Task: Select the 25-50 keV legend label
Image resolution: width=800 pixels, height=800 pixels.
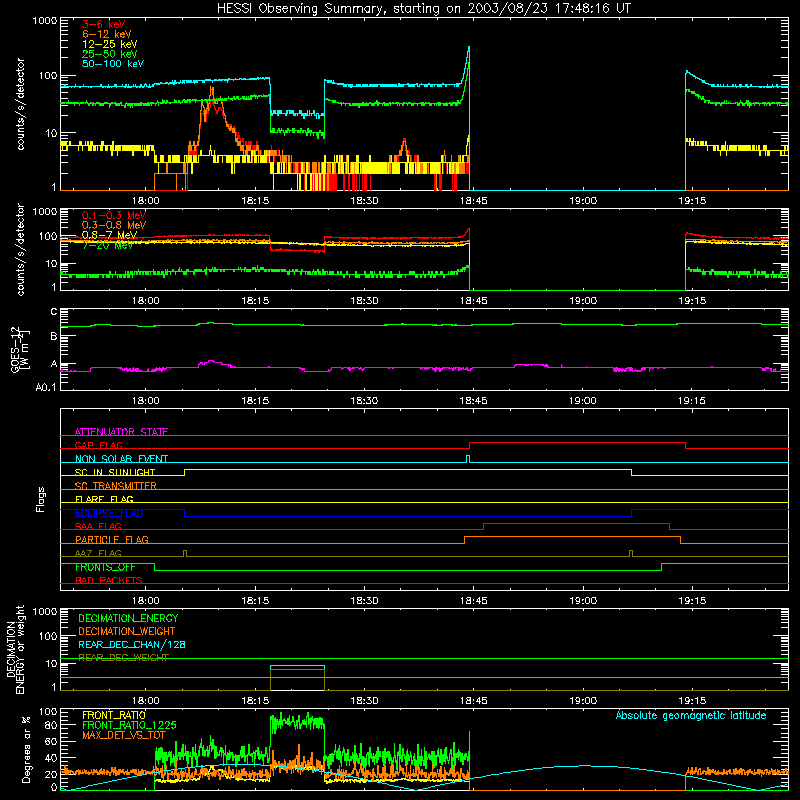Action: [110, 54]
